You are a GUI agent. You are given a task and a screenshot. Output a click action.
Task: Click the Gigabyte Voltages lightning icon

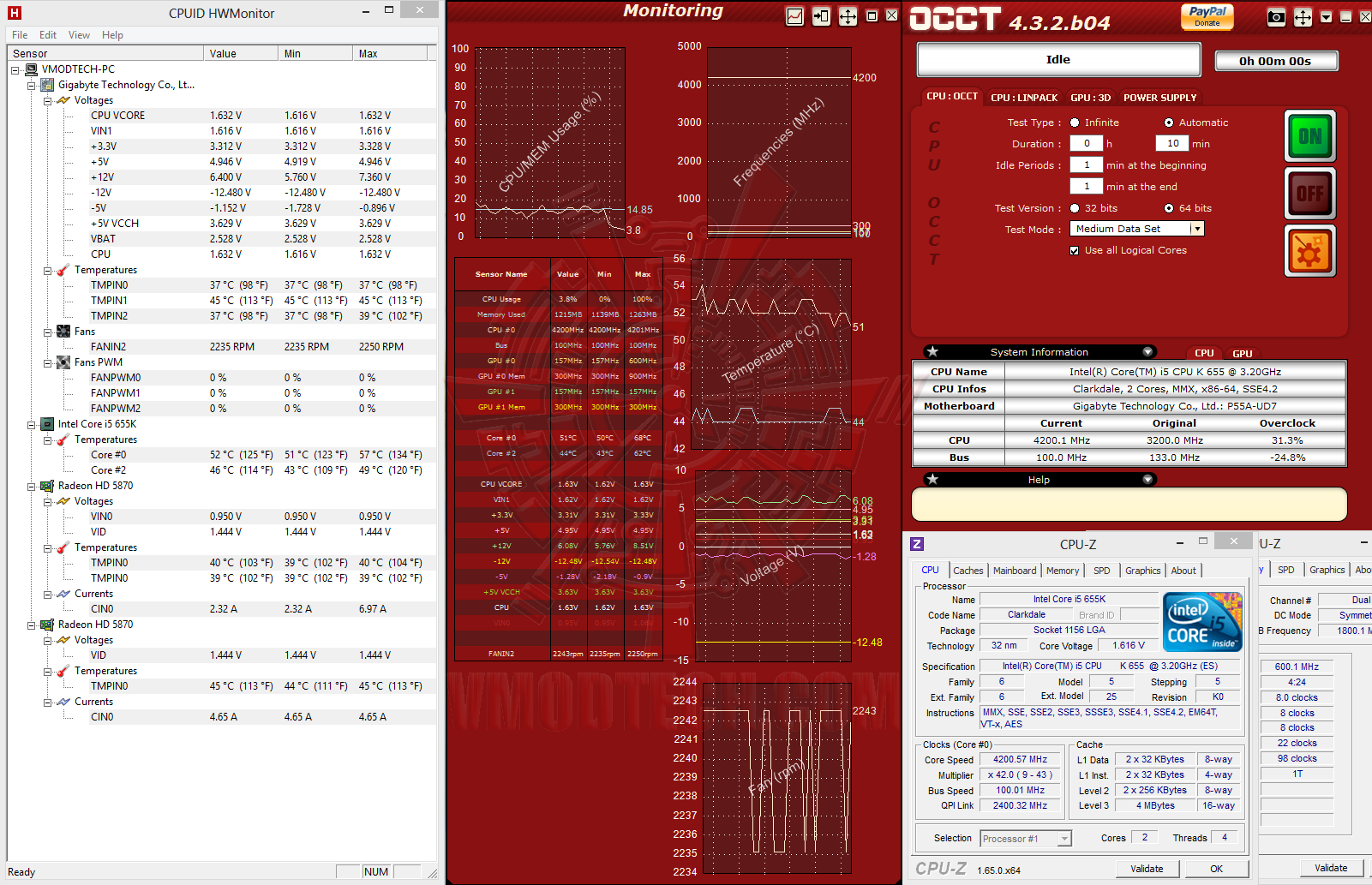63,100
